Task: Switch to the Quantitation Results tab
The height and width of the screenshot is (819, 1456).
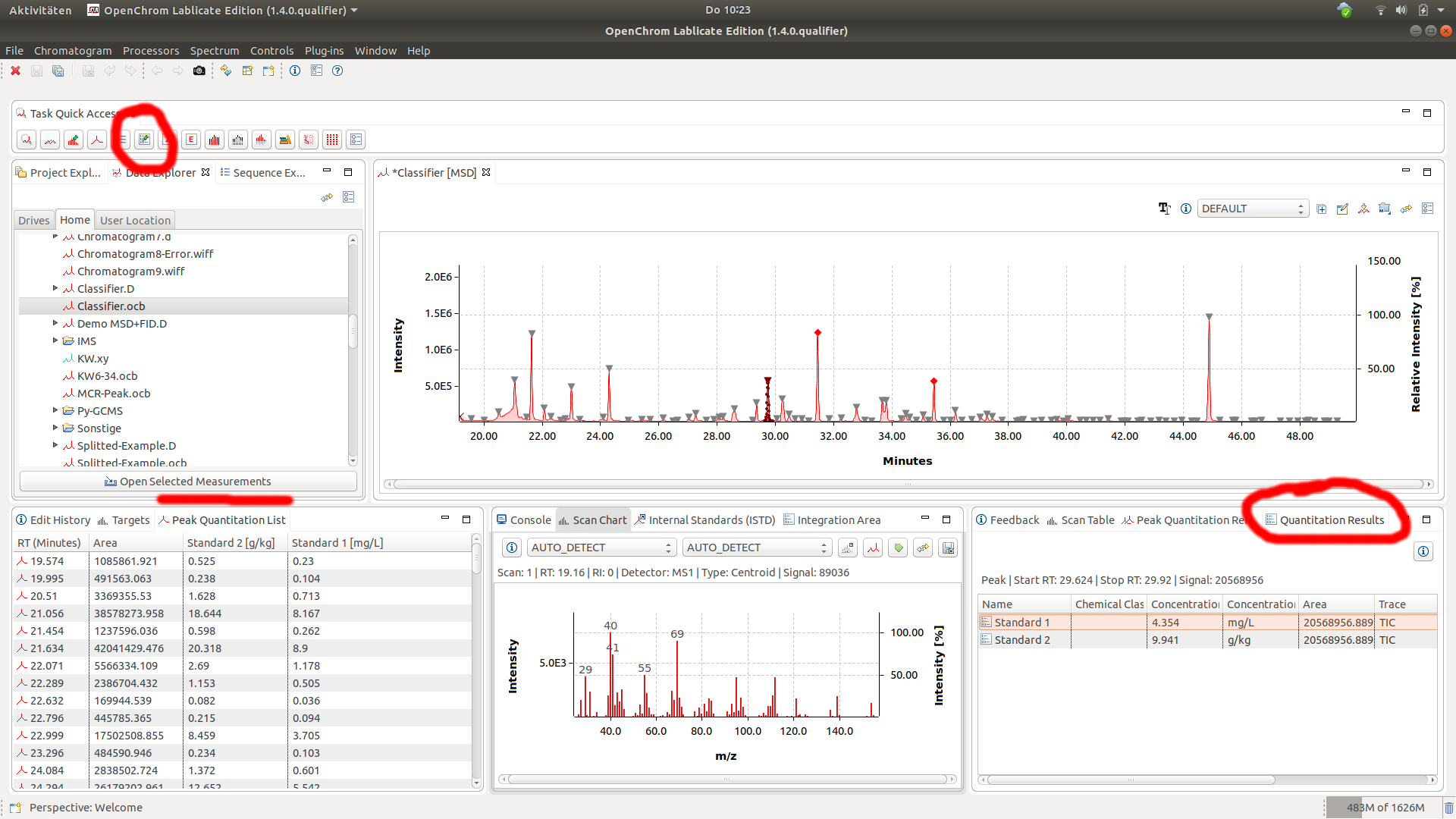Action: (x=1325, y=520)
